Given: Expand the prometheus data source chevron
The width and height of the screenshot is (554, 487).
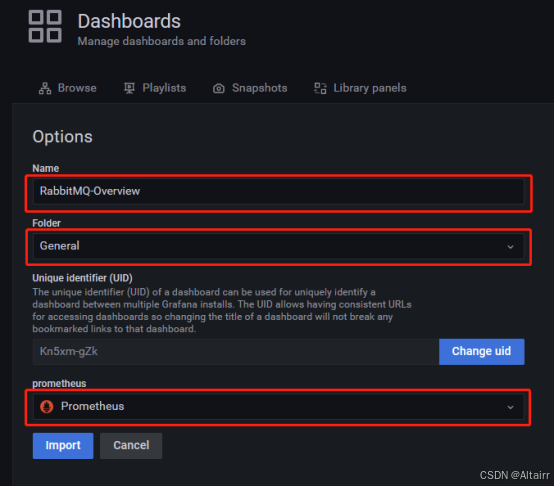Looking at the screenshot, I should pyautogui.click(x=510, y=407).
